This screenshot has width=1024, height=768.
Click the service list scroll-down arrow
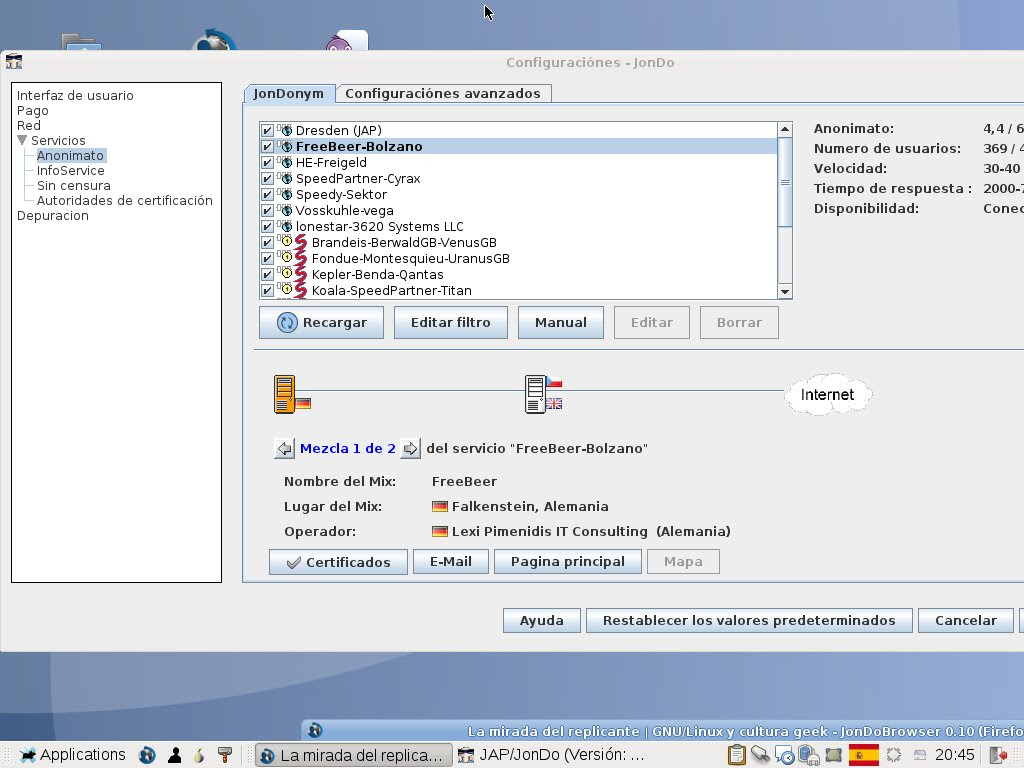pos(785,292)
